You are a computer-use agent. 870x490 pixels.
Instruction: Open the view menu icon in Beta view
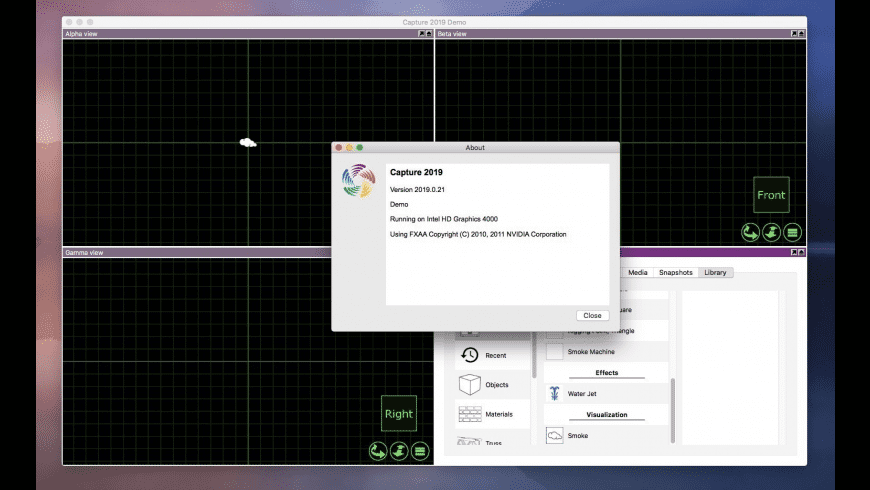(x=792, y=232)
